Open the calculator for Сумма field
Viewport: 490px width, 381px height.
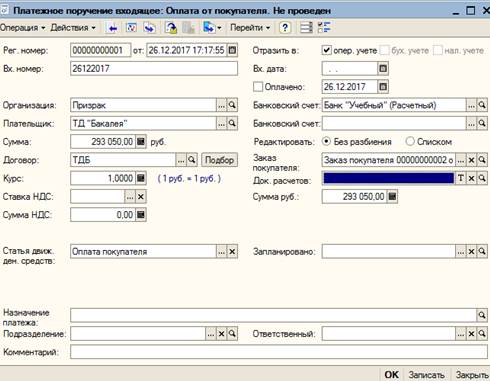pyautogui.click(x=141, y=142)
